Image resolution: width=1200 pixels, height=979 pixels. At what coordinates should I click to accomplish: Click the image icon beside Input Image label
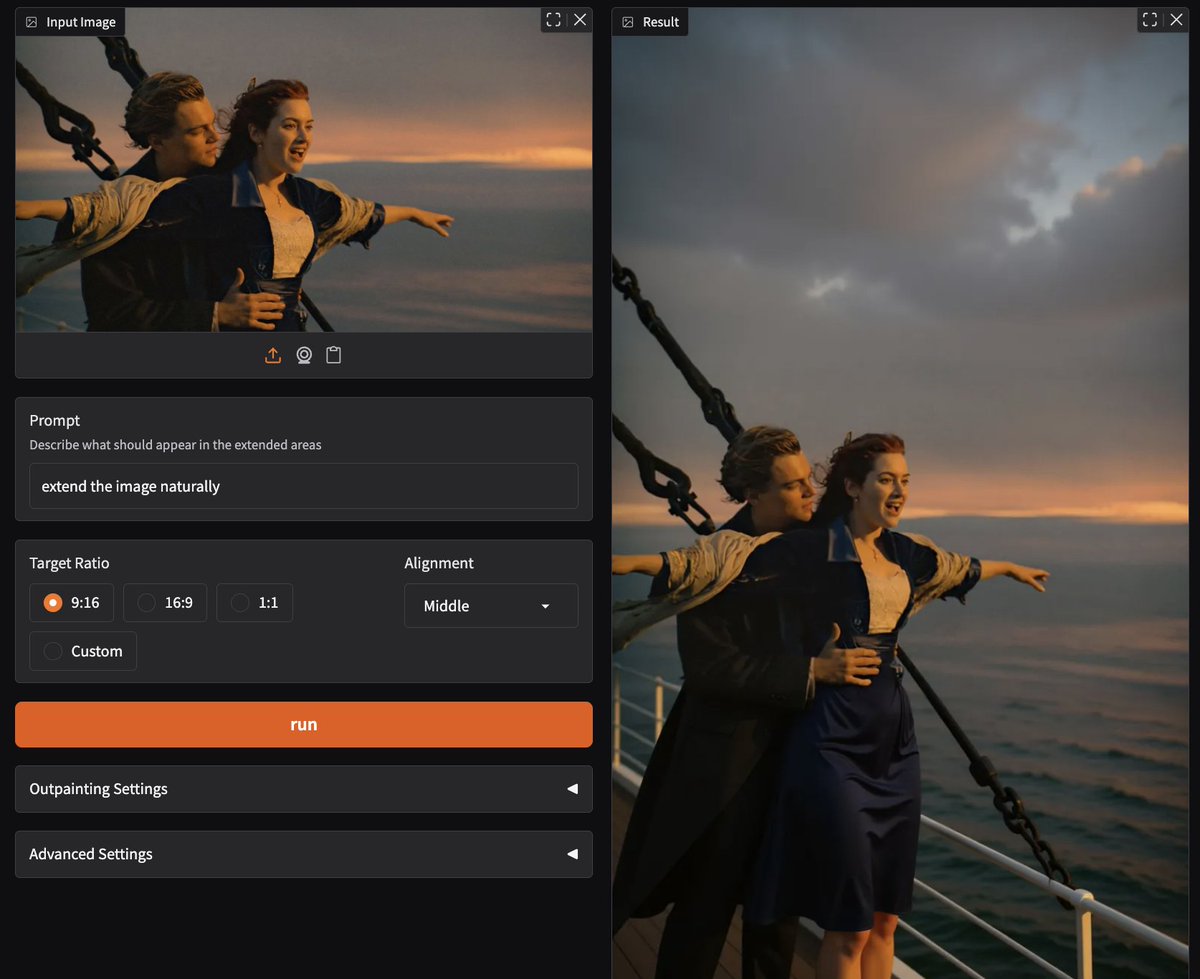coord(31,22)
